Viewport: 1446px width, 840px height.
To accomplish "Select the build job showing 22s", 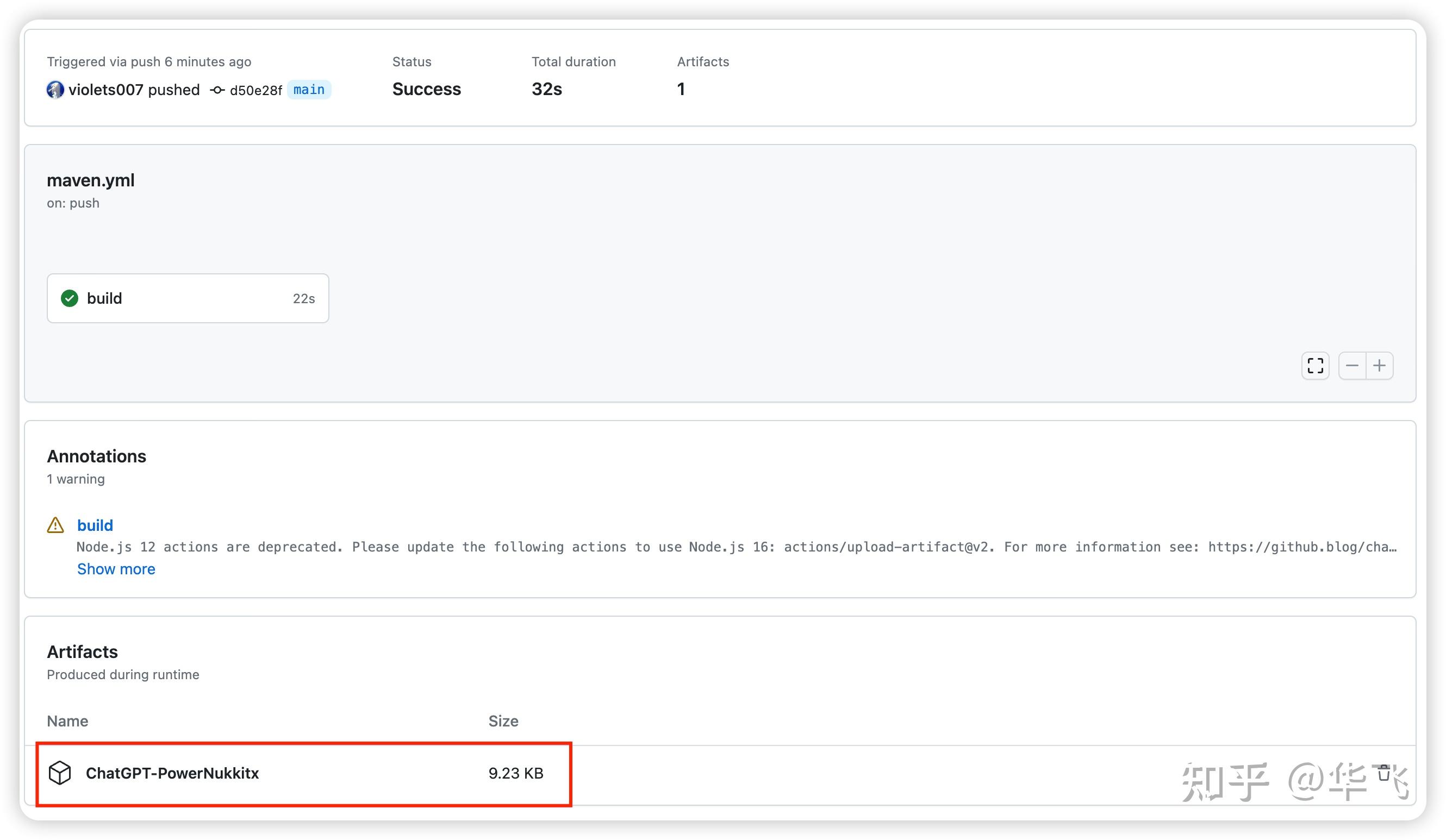I will tap(188, 298).
